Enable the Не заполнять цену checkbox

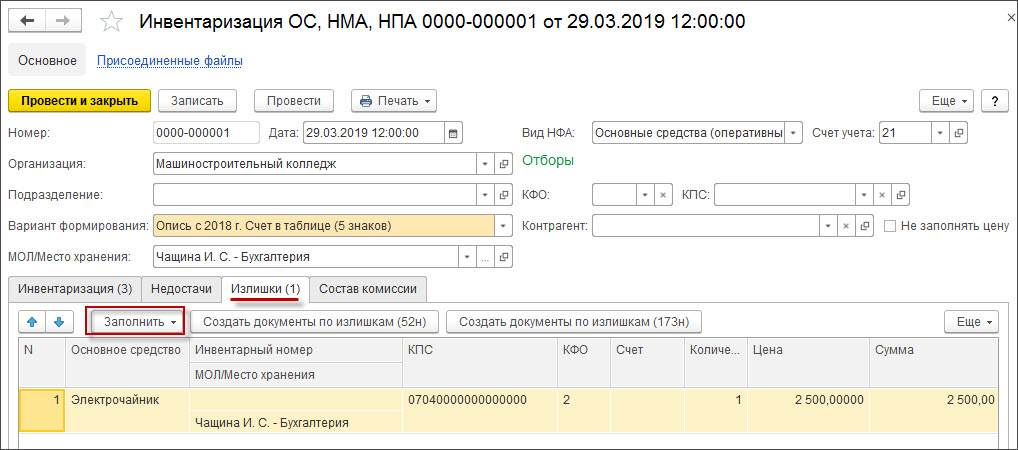tap(890, 226)
